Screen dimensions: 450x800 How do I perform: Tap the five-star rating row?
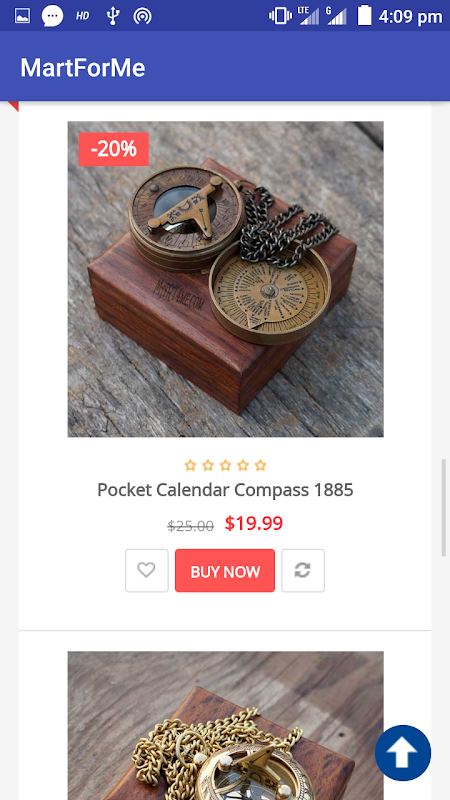(225, 465)
